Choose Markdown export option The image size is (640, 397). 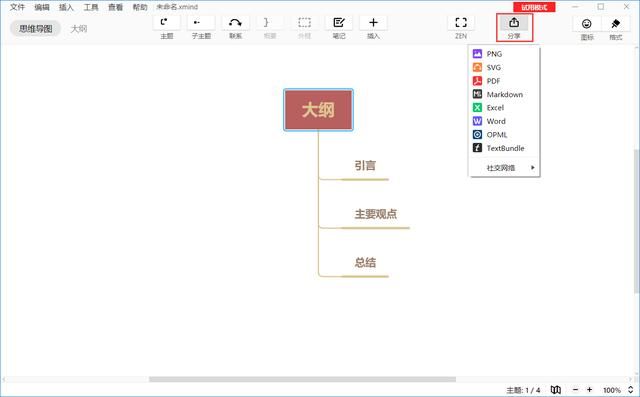504,94
